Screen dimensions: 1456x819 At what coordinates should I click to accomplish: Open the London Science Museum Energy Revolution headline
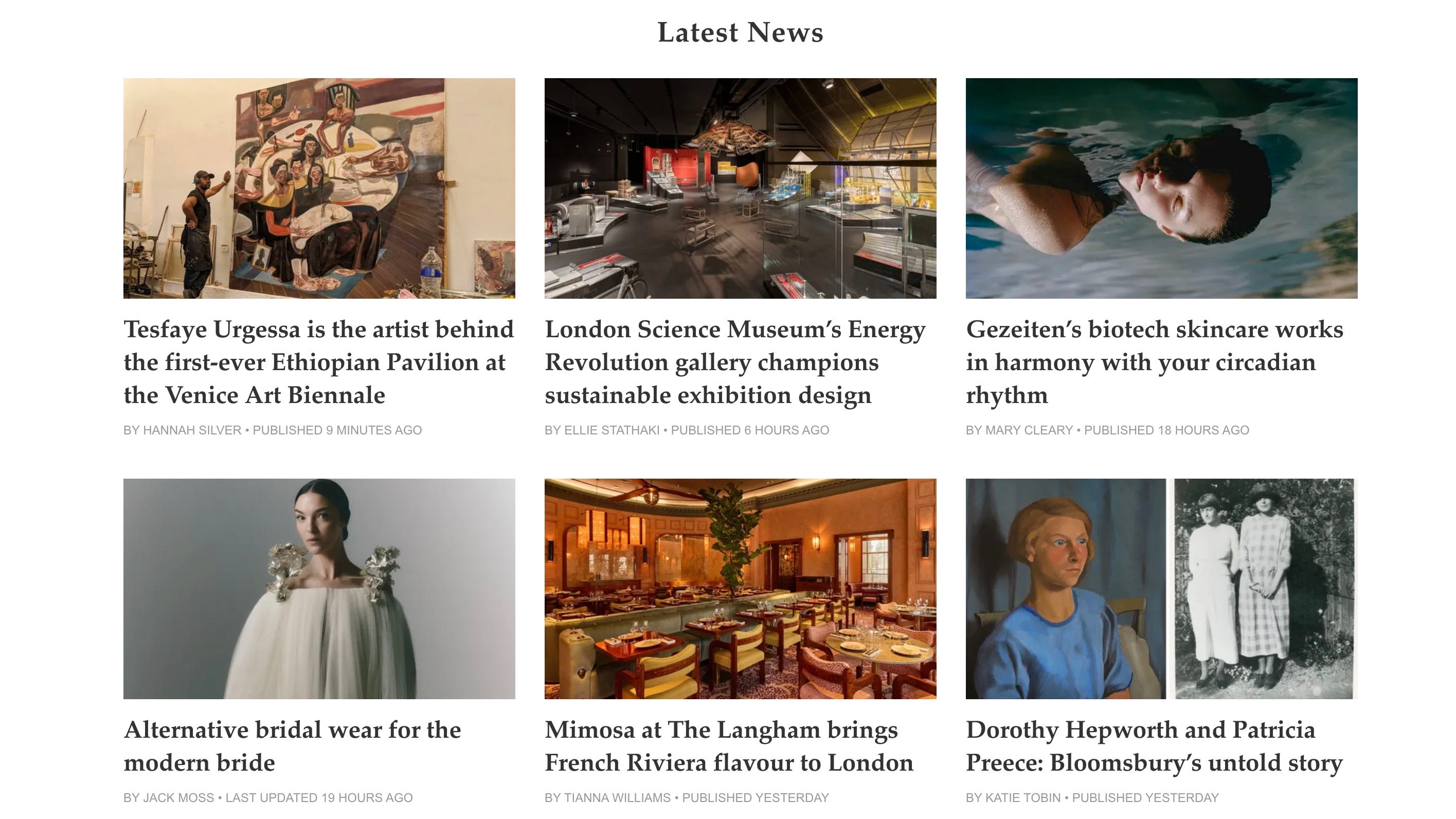(735, 362)
